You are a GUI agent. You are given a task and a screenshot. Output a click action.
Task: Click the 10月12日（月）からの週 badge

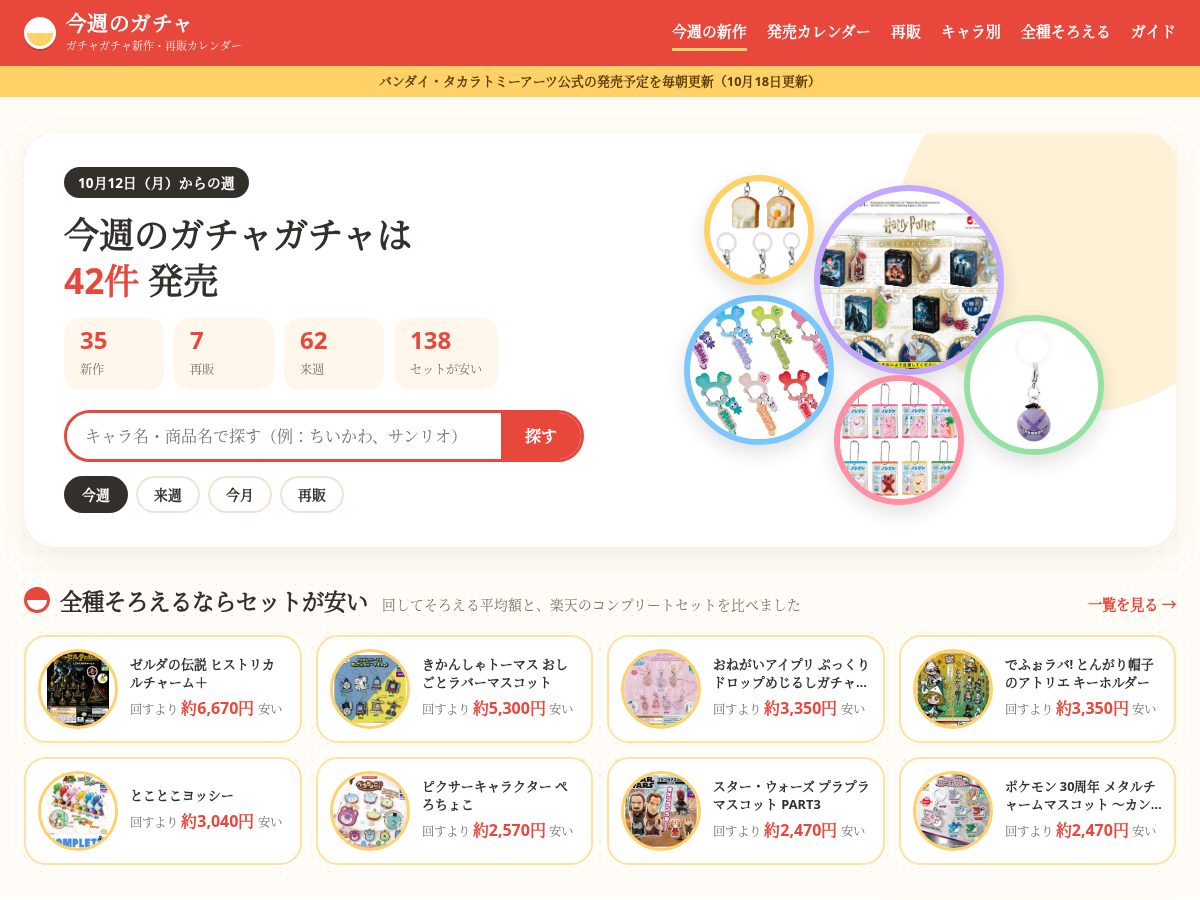[x=156, y=183]
